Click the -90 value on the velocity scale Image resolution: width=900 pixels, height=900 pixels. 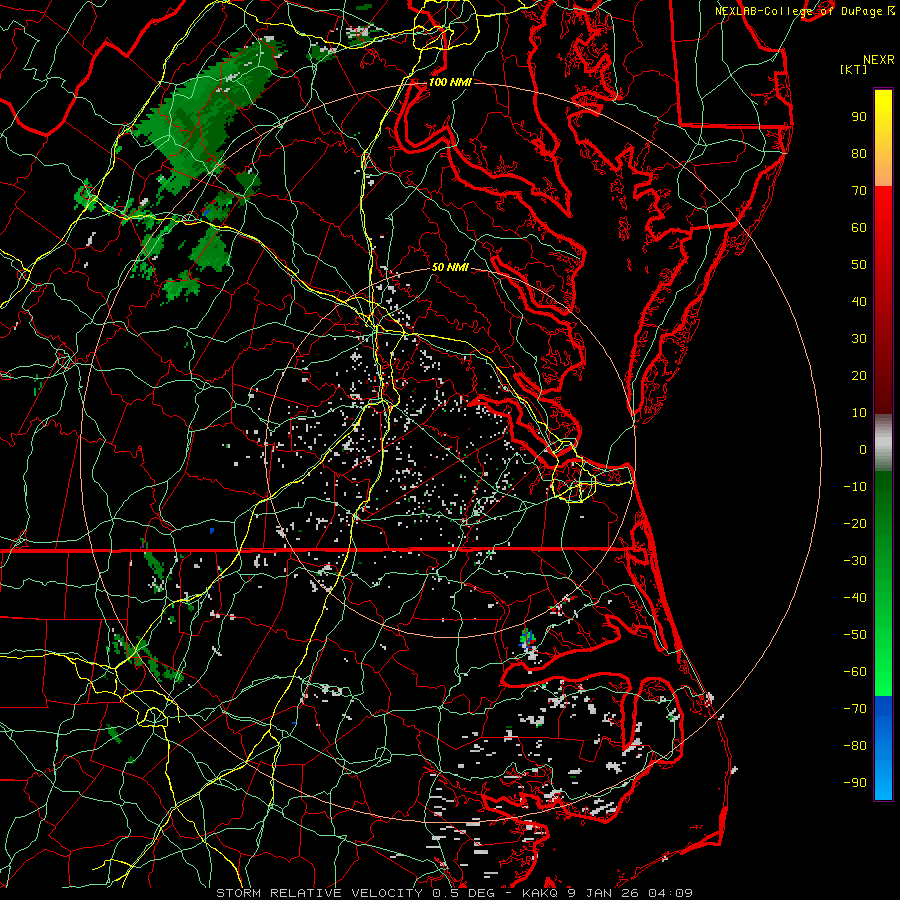(x=855, y=783)
